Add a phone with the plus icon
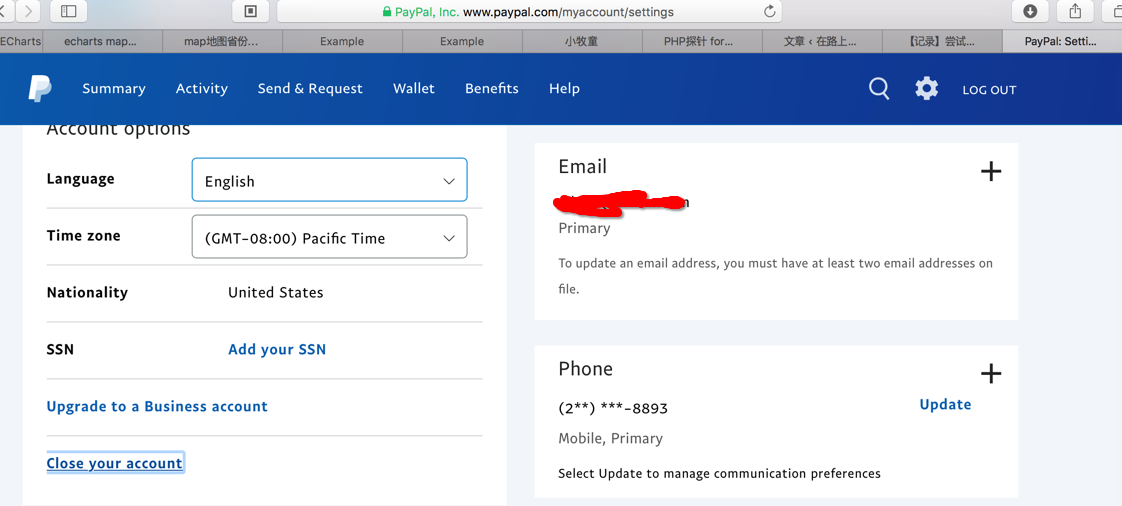Viewport: 1122px width, 506px height. tap(990, 374)
